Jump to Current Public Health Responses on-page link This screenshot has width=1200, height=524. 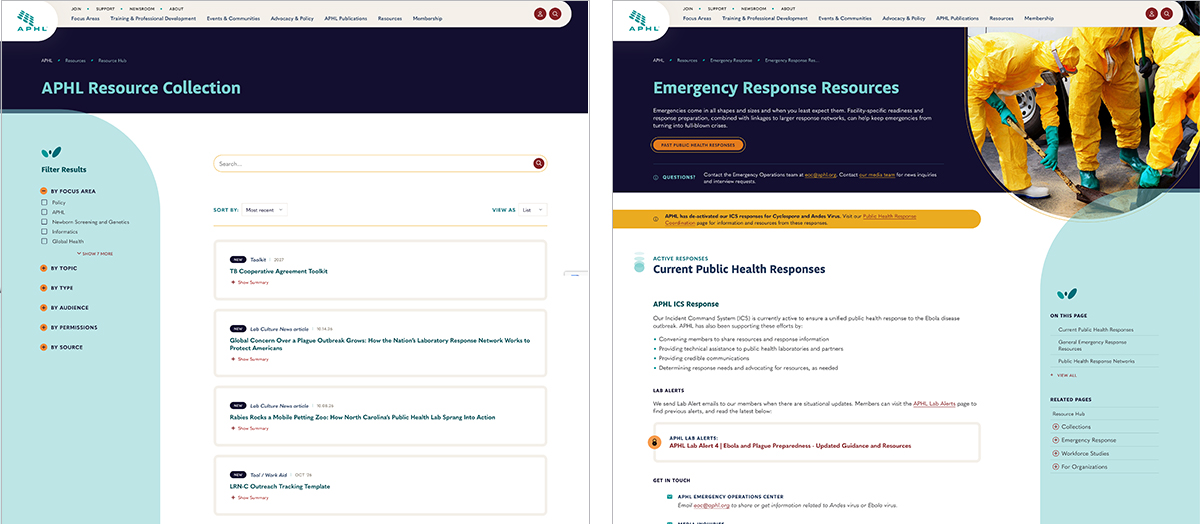1096,329
